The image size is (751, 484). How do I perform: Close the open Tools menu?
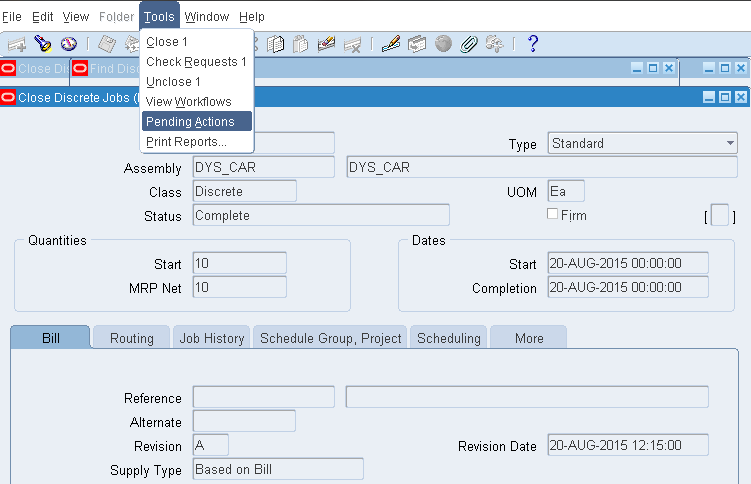click(x=159, y=16)
